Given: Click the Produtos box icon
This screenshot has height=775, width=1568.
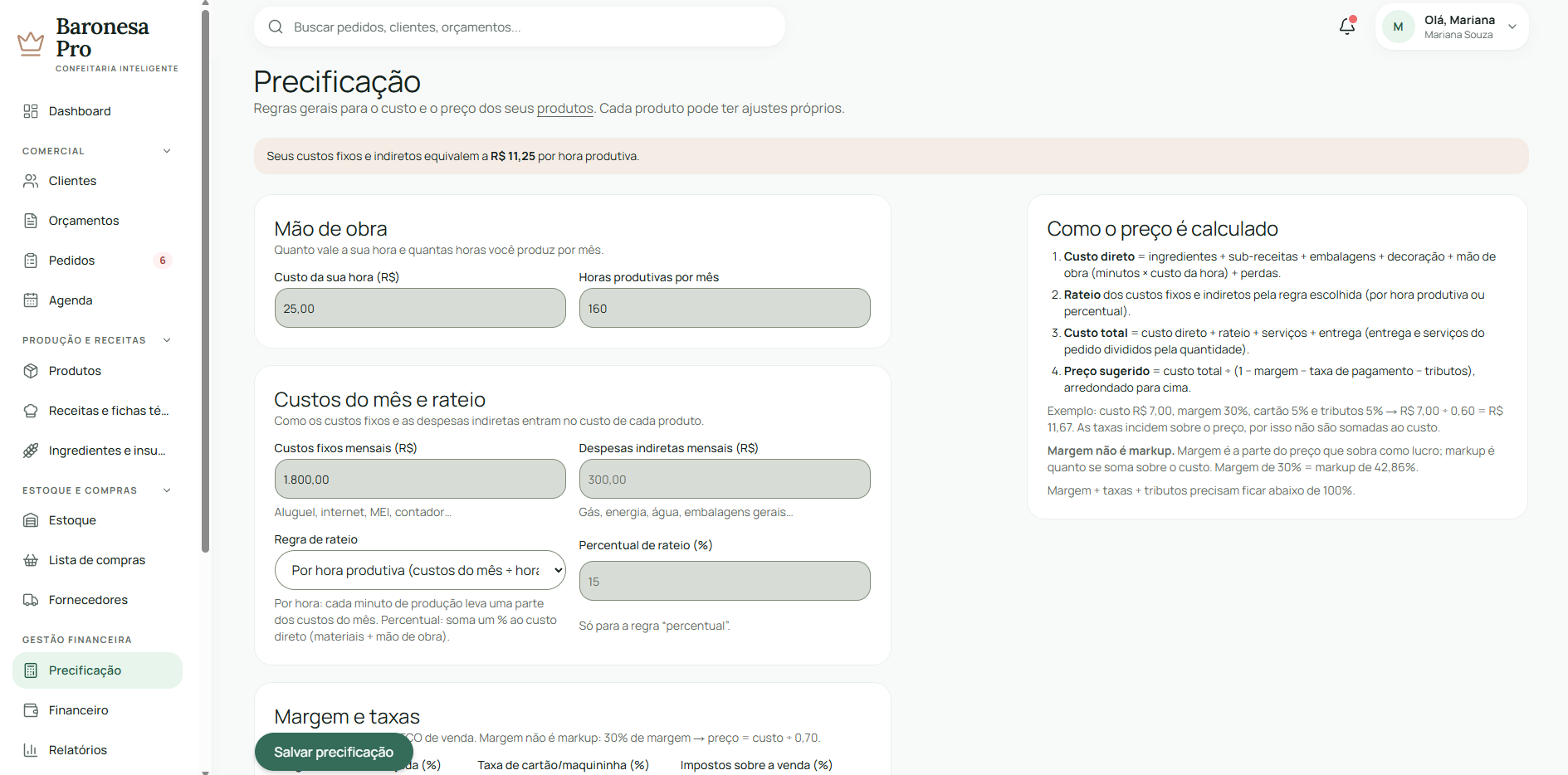Looking at the screenshot, I should 31,371.
